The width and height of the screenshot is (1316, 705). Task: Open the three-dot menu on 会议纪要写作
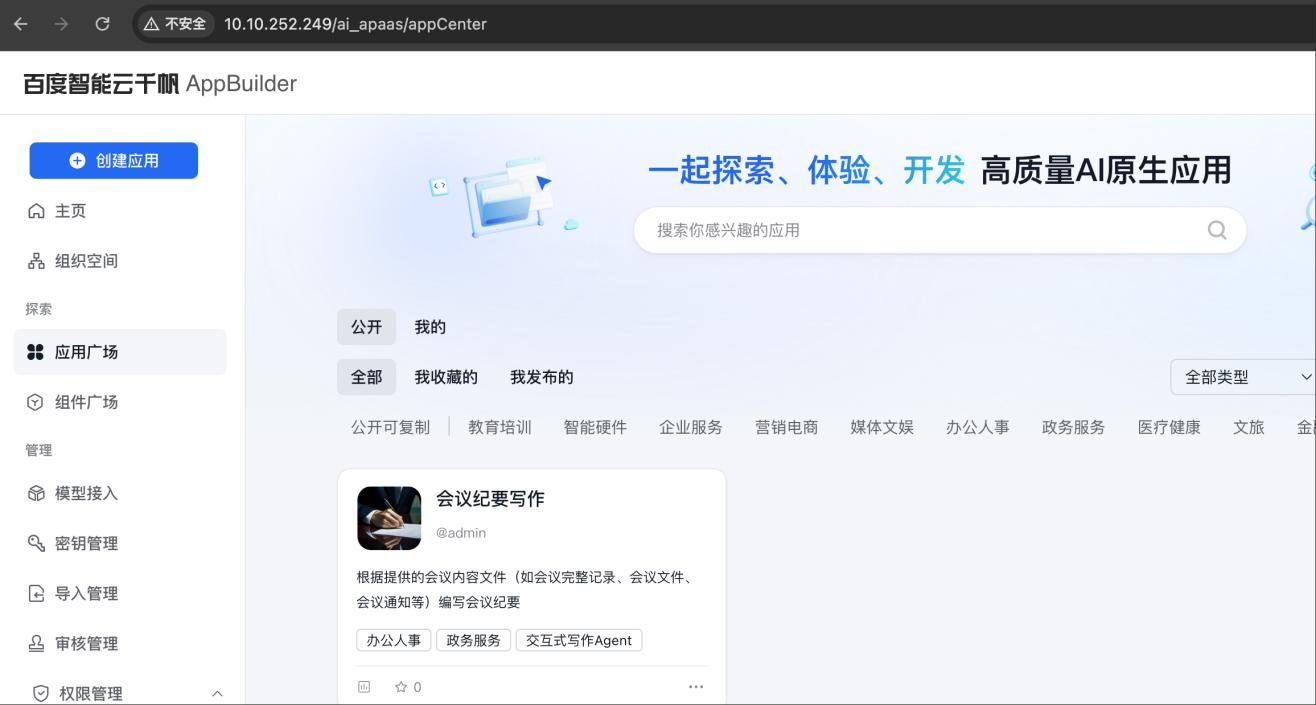[696, 687]
